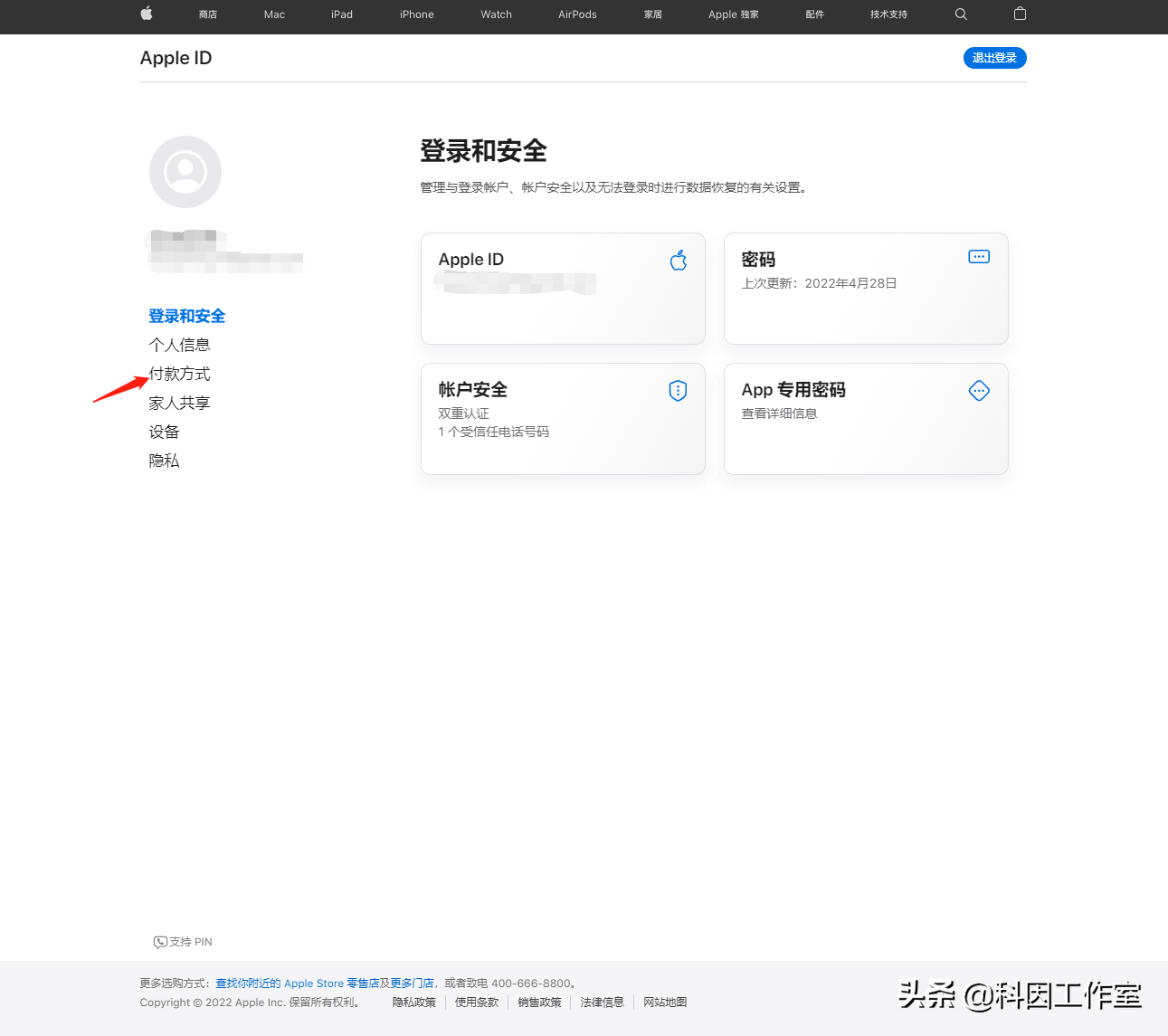Click the password dots icon in 密码 card
The height and width of the screenshot is (1036, 1168).
[978, 257]
